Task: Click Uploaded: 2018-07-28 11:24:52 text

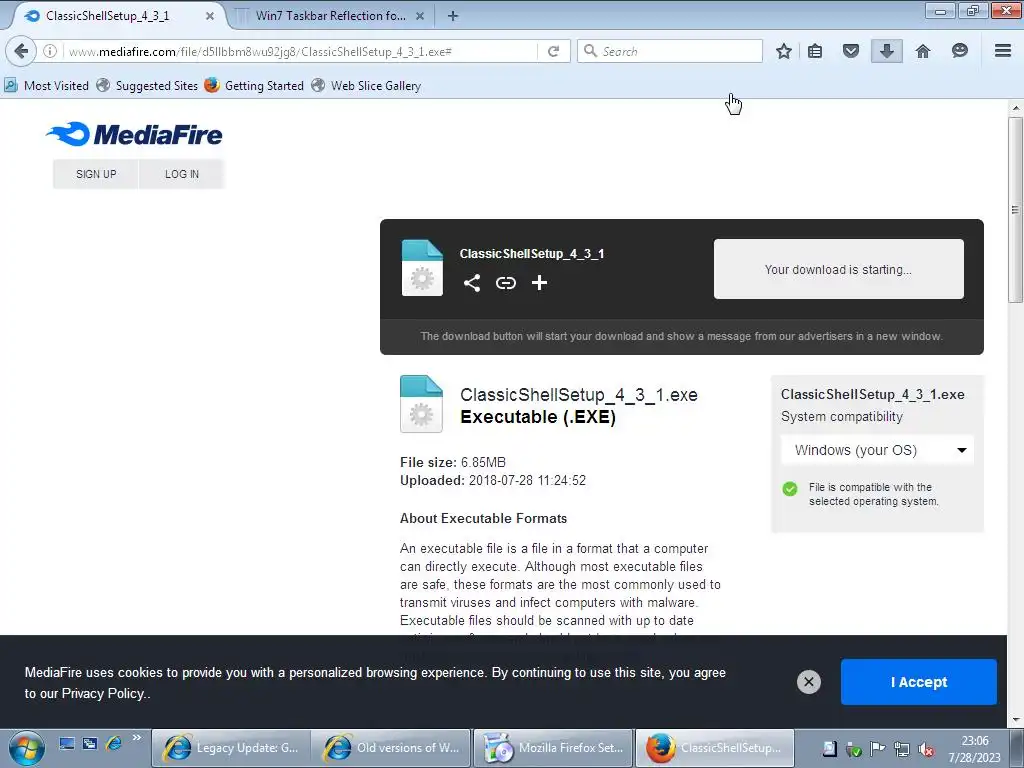Action: [x=492, y=481]
